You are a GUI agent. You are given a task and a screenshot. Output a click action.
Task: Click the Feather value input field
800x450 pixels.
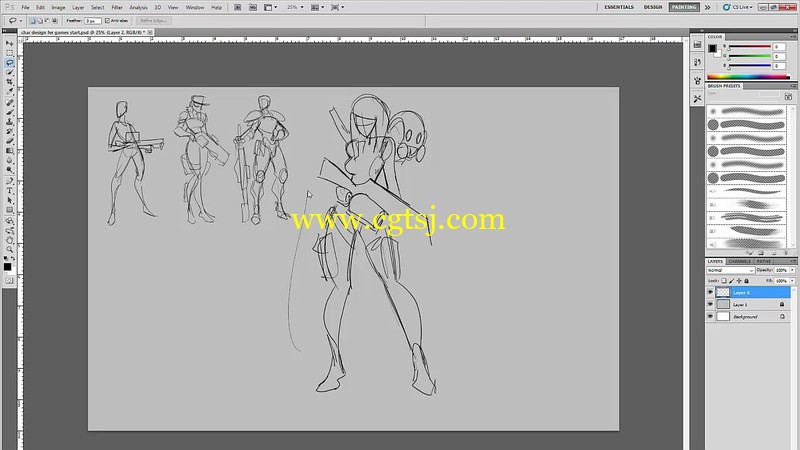[92, 21]
